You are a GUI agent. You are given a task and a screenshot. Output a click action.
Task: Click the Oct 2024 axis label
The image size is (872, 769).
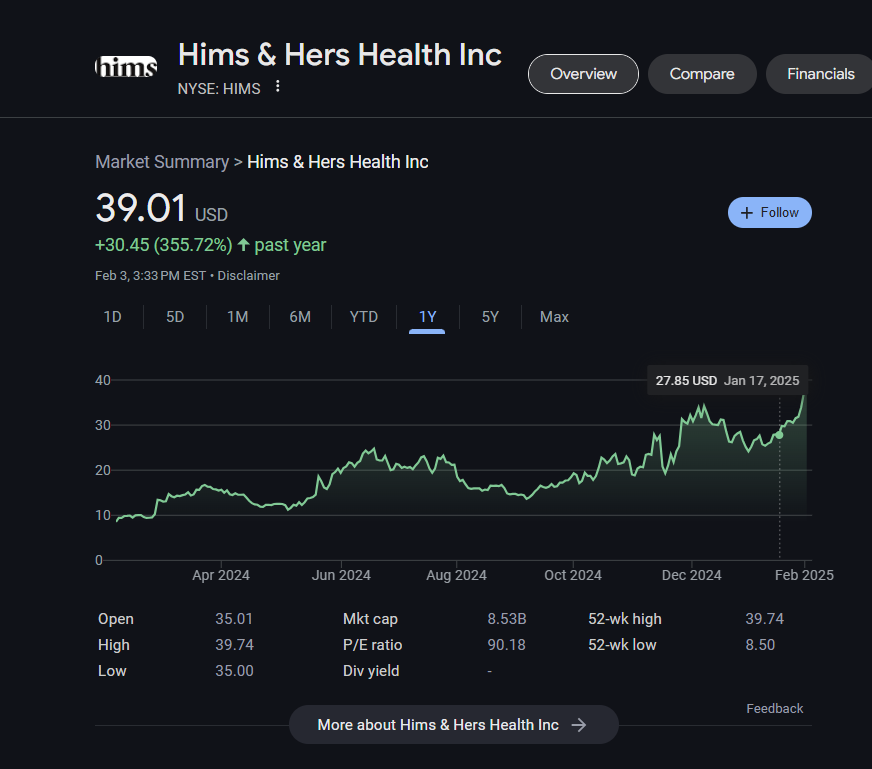573,575
